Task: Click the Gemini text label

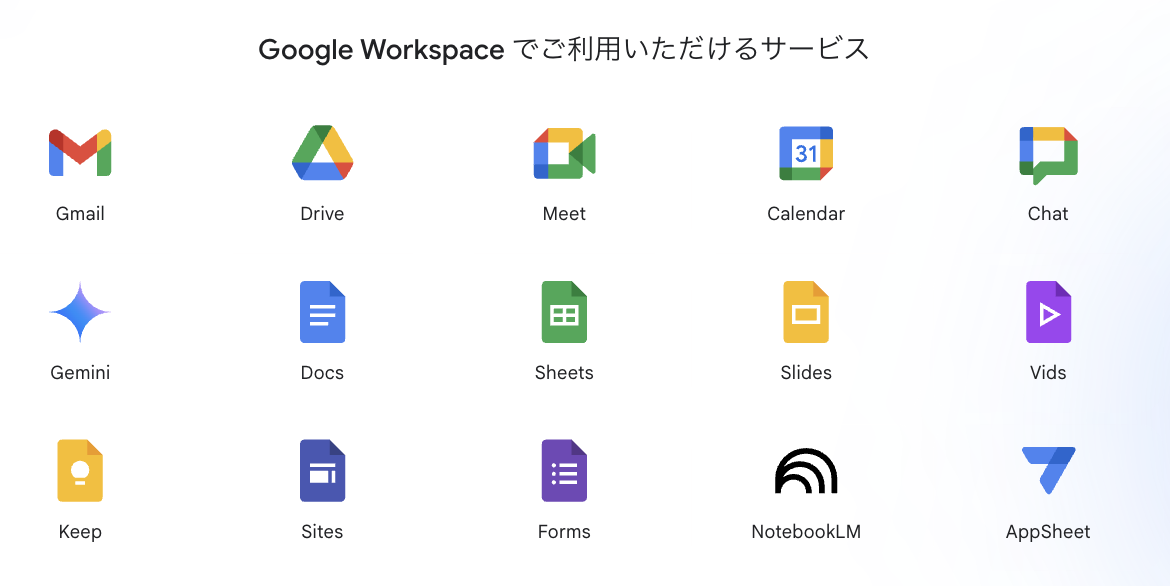Action: (80, 373)
